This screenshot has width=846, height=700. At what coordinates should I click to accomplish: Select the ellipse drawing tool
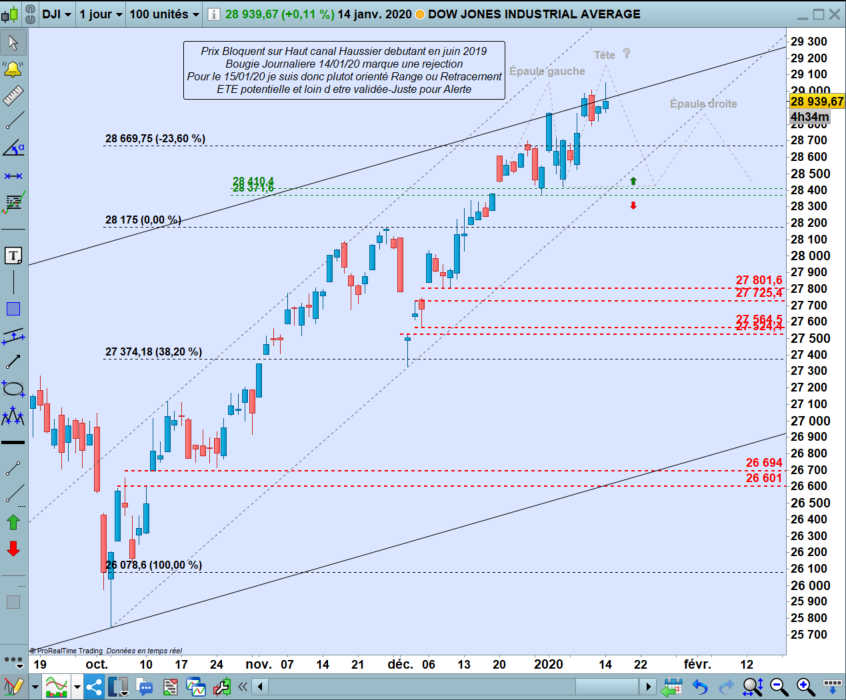pos(13,389)
